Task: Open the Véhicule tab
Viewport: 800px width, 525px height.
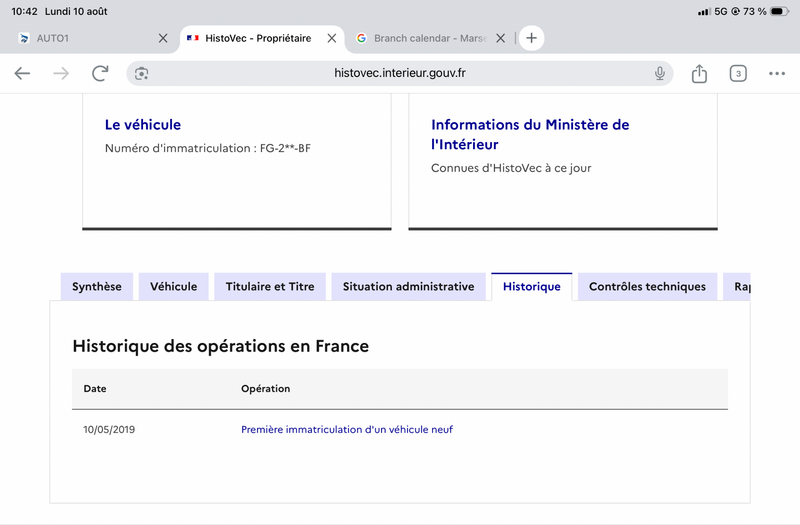Action: click(x=173, y=287)
